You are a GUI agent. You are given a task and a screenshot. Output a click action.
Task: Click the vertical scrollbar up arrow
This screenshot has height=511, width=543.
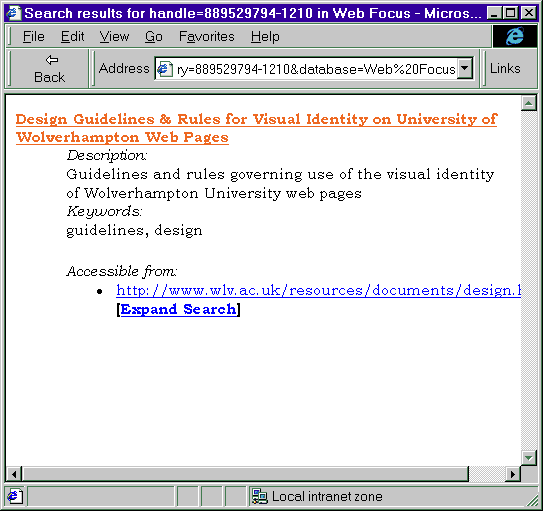pyautogui.click(x=528, y=103)
